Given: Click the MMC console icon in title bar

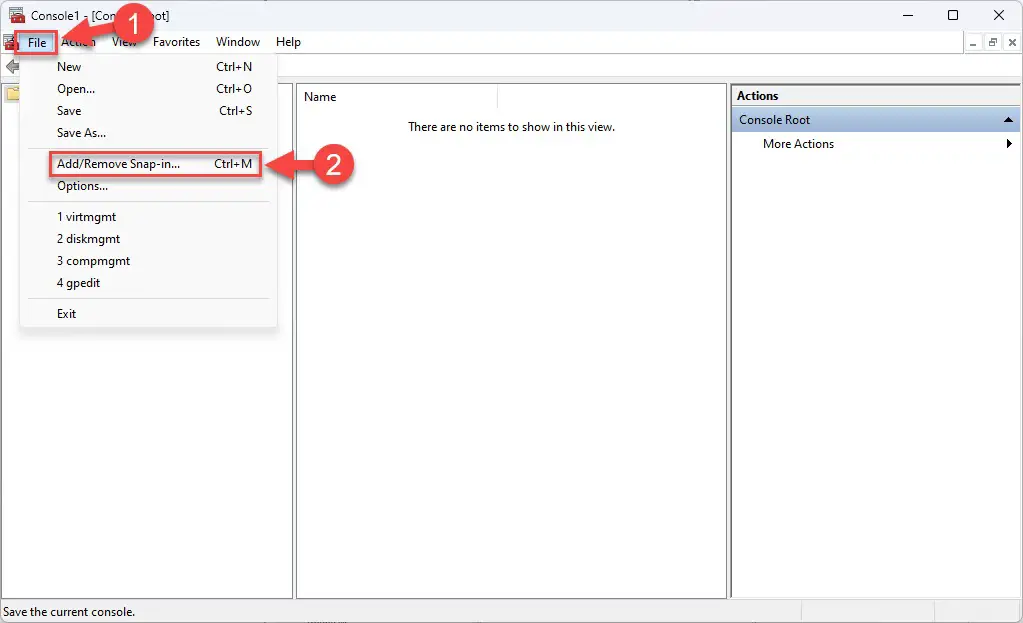Looking at the screenshot, I should 17,15.
